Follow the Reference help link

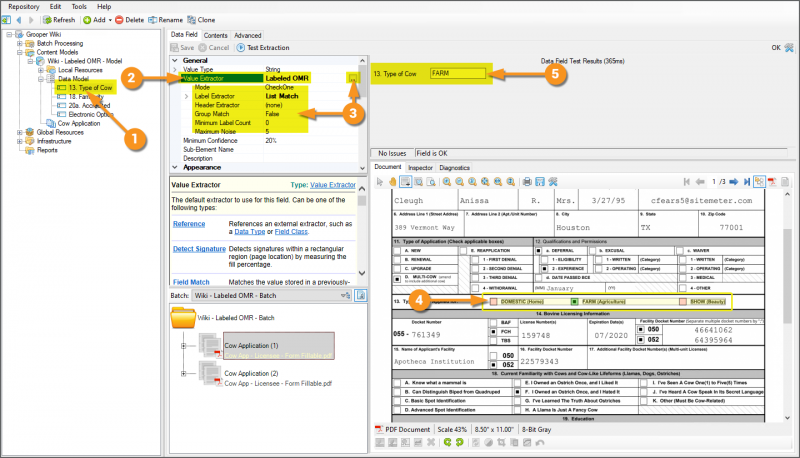coord(189,224)
